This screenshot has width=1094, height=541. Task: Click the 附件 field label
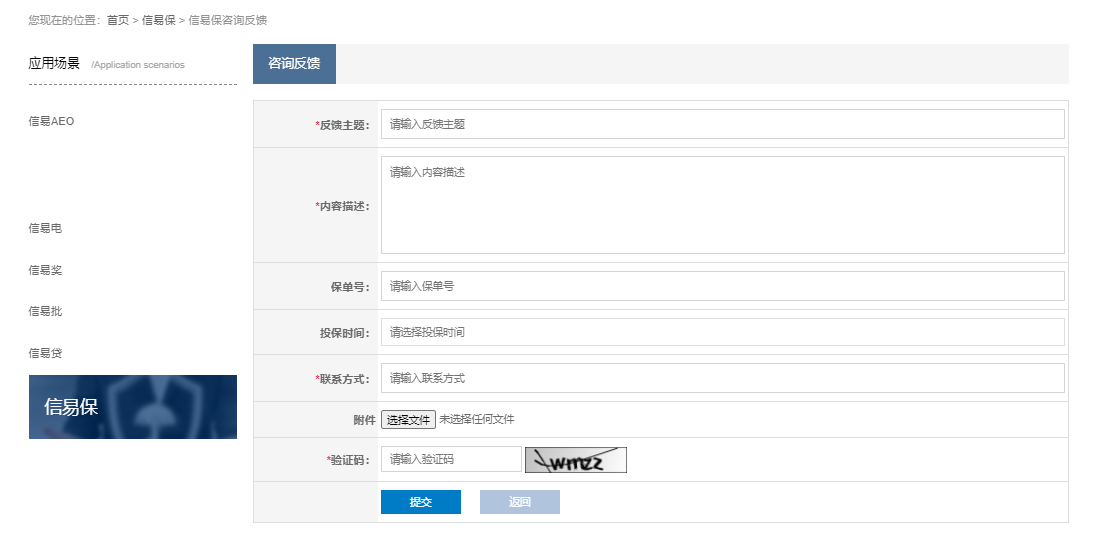coord(364,420)
